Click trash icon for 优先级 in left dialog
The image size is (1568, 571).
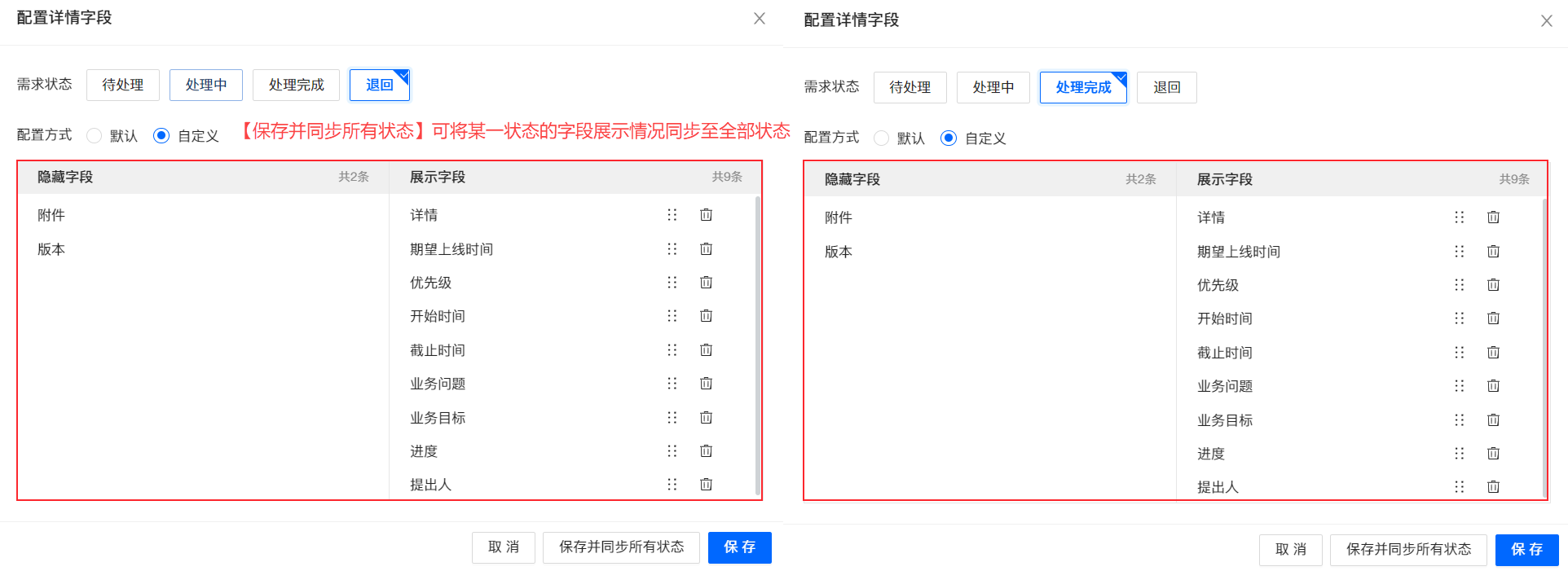[x=706, y=283]
